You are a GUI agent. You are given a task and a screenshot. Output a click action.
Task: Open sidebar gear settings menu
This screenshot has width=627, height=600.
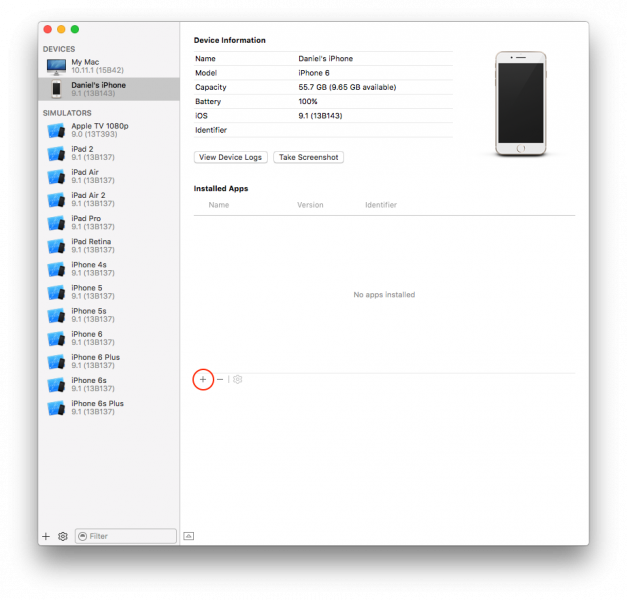[x=63, y=536]
